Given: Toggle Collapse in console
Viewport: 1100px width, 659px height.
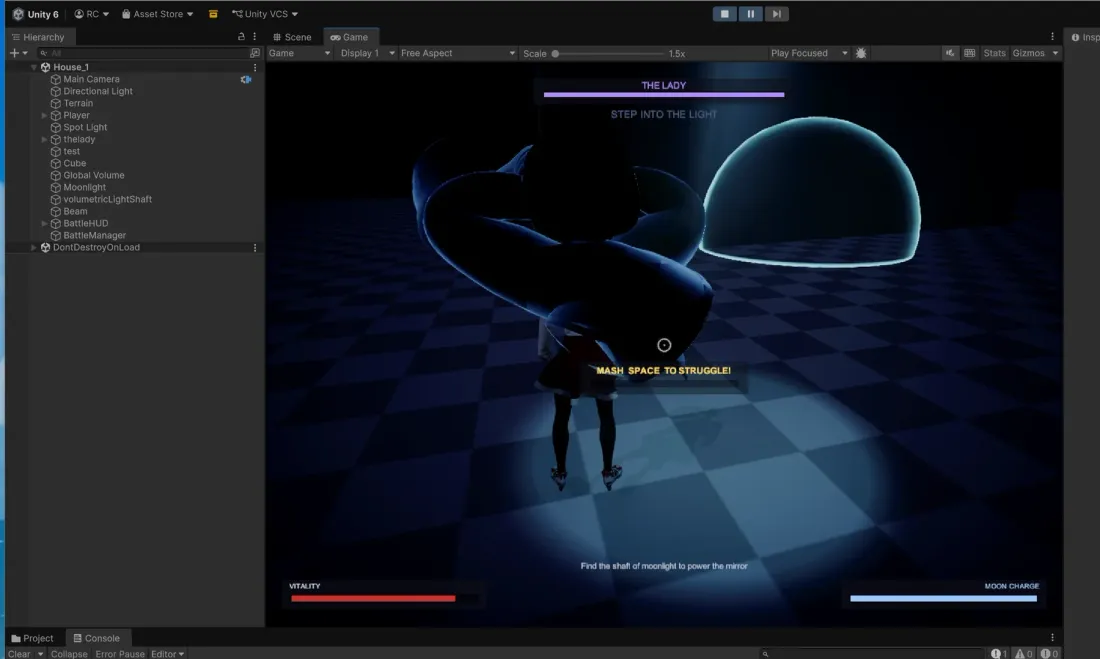Looking at the screenshot, I should pyautogui.click(x=69, y=653).
